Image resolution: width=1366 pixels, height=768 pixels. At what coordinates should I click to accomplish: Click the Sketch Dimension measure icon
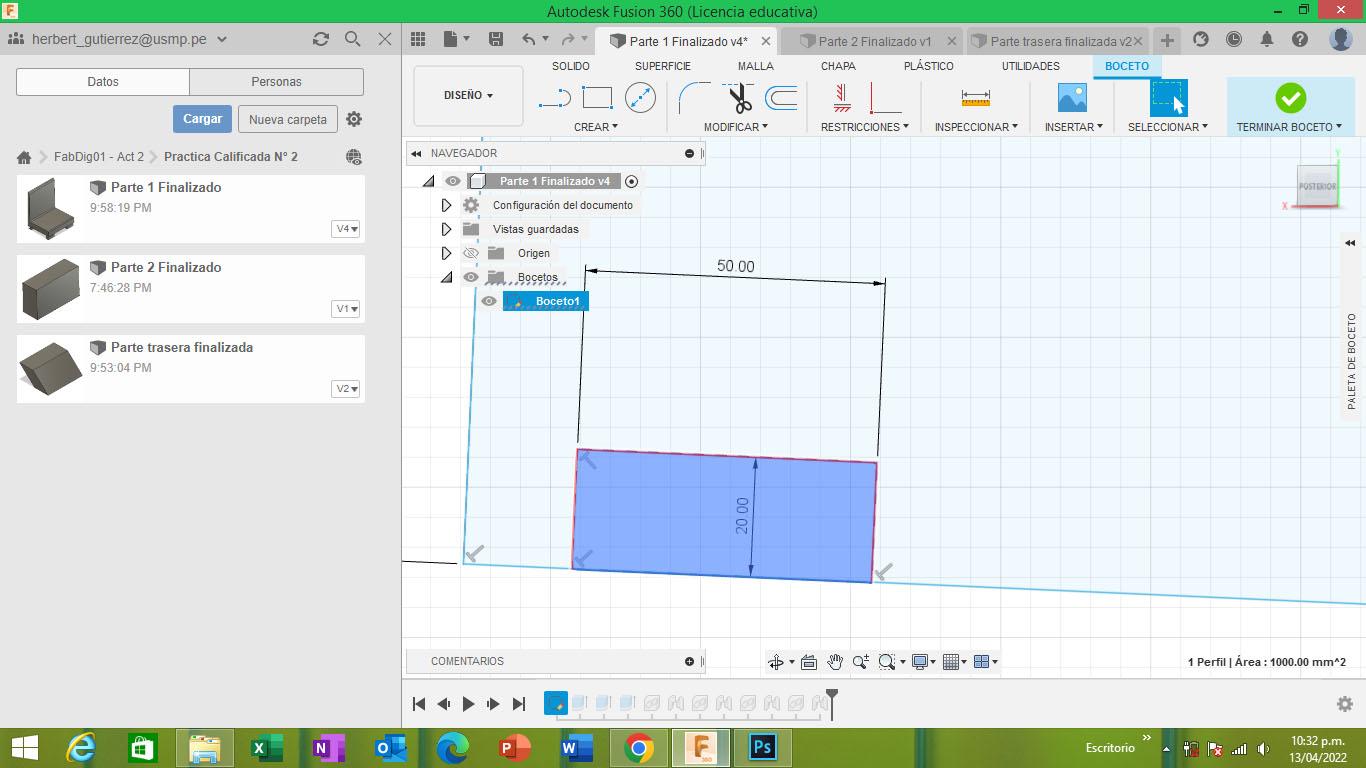pos(975,98)
